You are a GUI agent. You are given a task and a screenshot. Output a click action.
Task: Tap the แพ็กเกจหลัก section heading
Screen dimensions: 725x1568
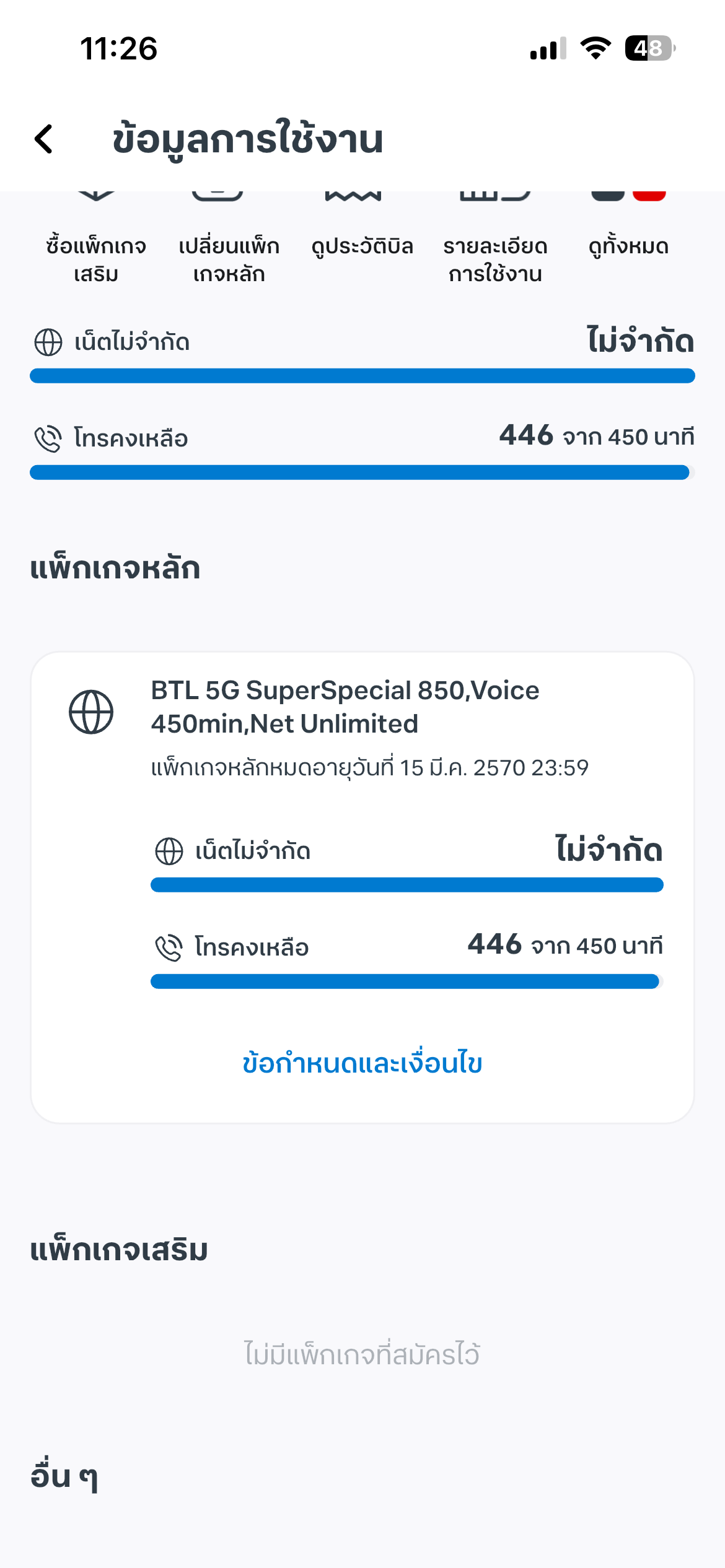tap(115, 568)
